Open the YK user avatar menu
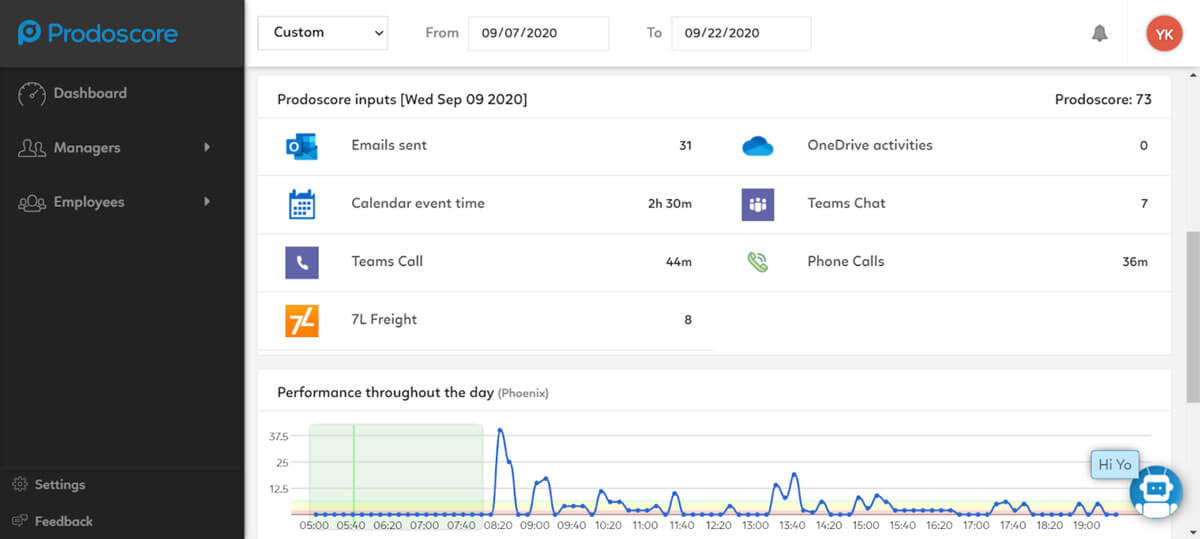The height and width of the screenshot is (539, 1200). tap(1164, 33)
